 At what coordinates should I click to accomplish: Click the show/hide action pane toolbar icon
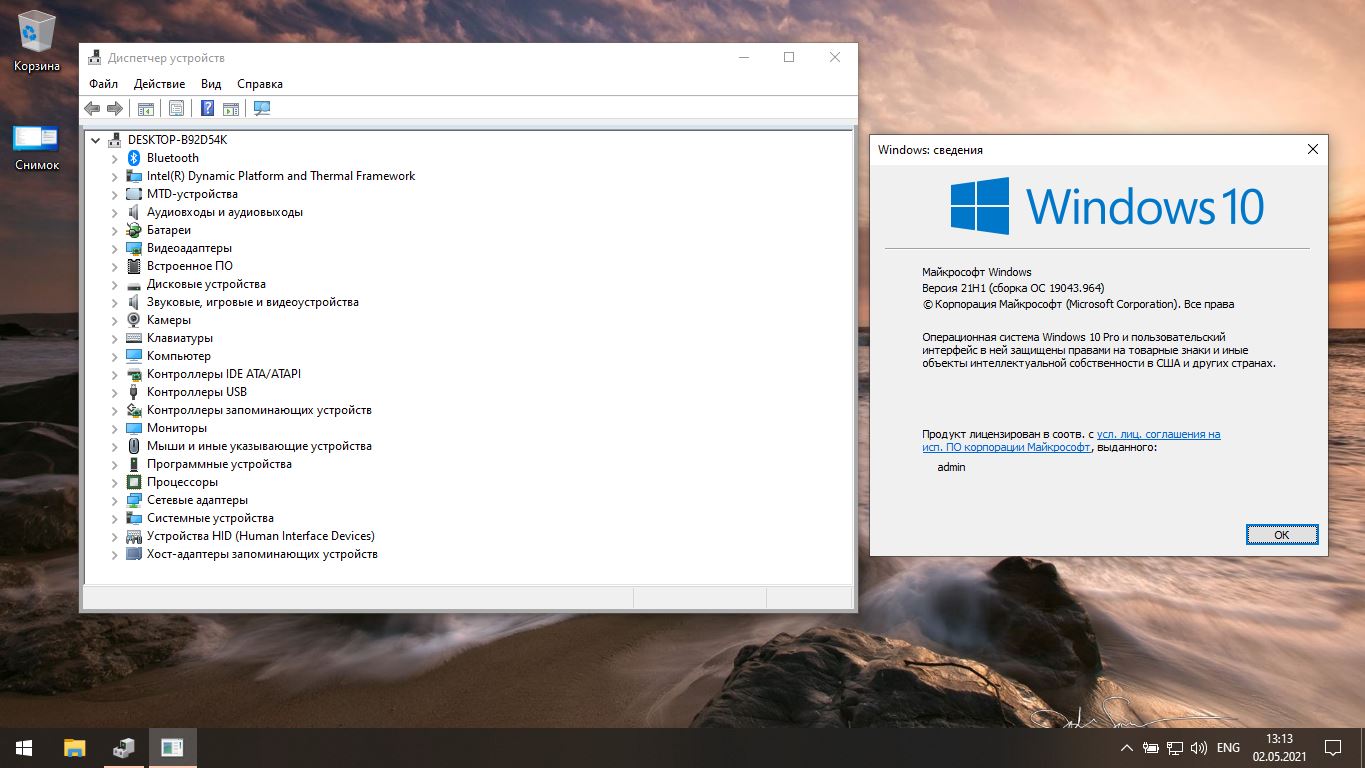pos(231,108)
